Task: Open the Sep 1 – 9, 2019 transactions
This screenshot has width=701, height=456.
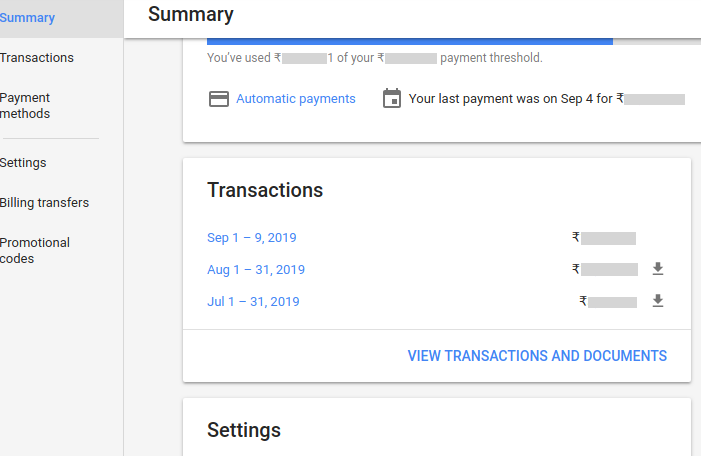Action: point(252,237)
